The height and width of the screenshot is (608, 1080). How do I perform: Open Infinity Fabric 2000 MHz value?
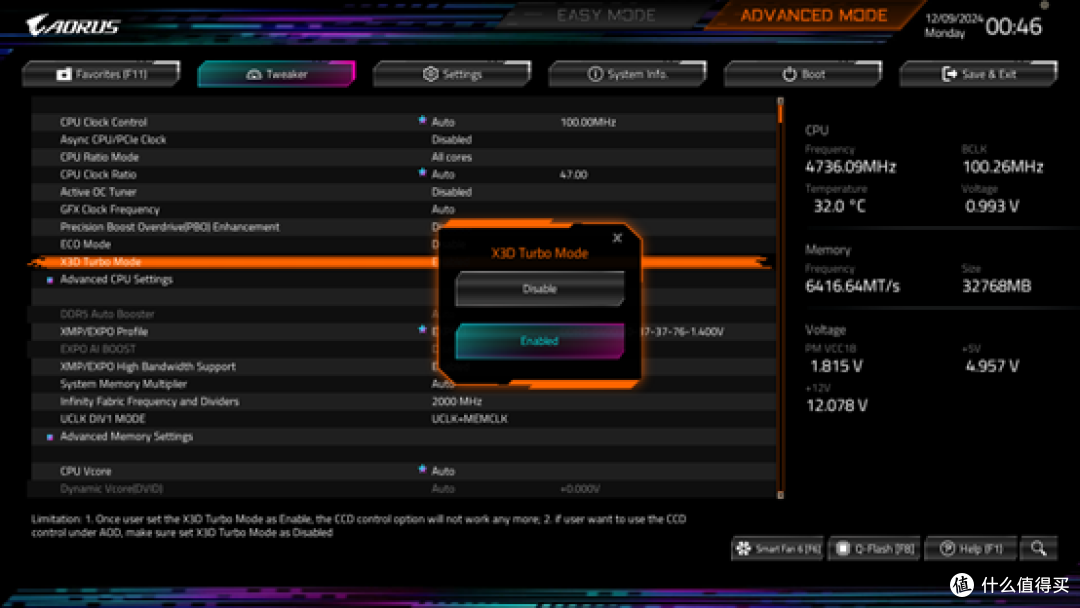point(457,401)
